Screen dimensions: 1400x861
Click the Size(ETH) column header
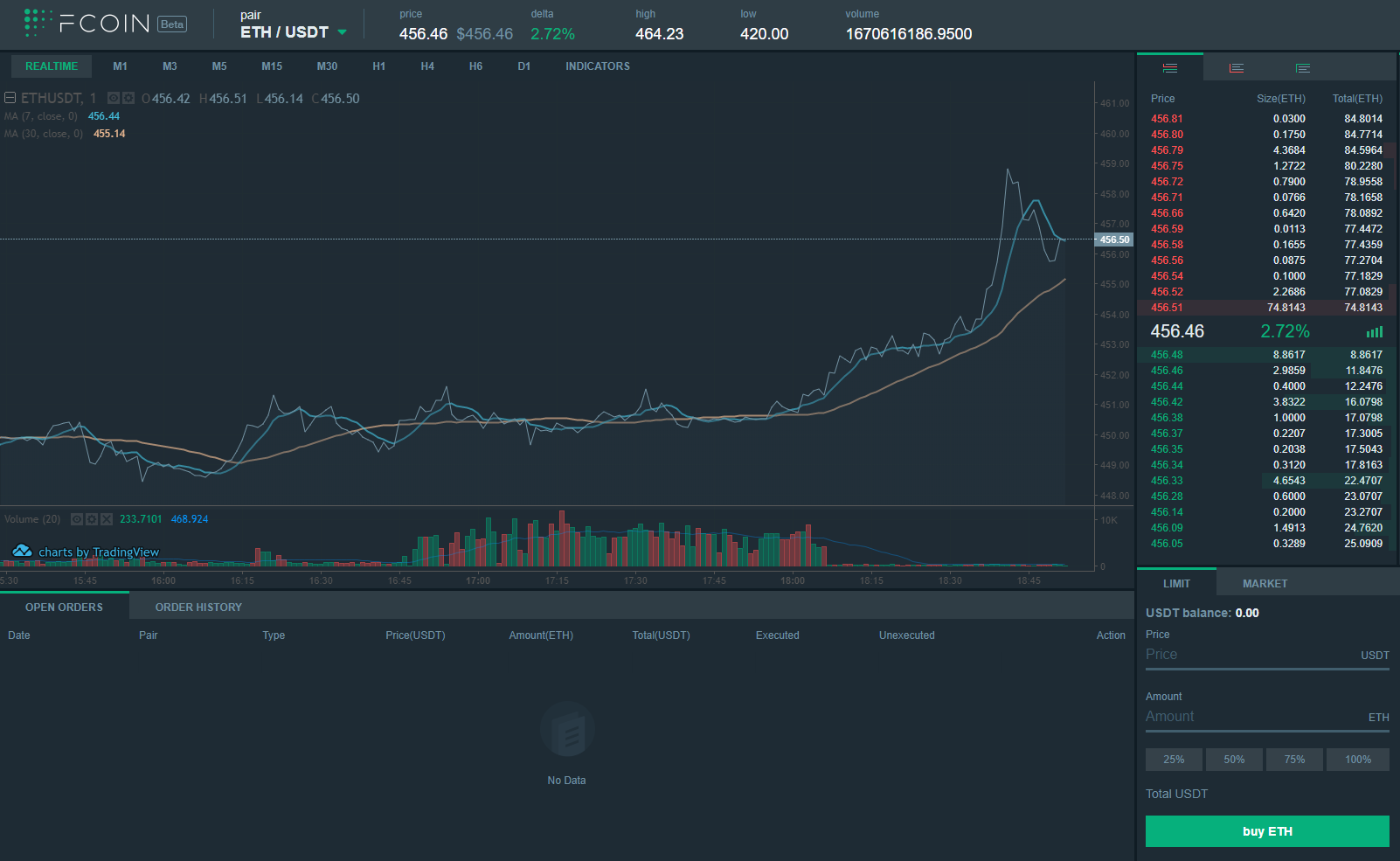click(x=1281, y=99)
